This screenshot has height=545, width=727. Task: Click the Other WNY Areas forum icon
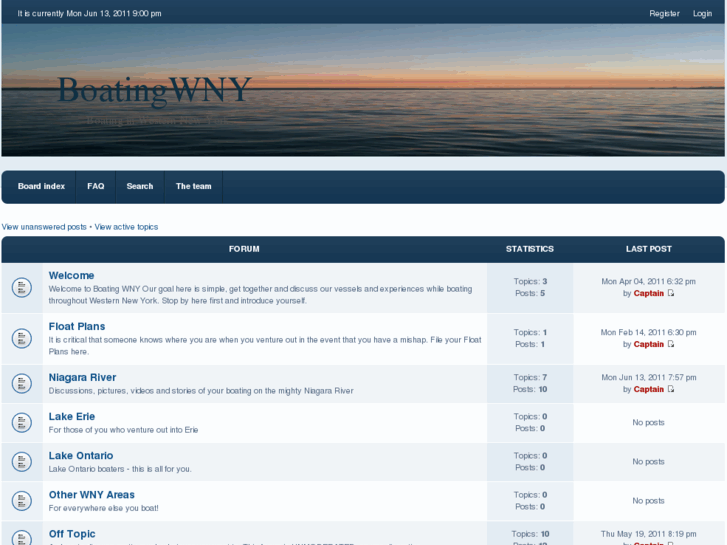point(21,501)
